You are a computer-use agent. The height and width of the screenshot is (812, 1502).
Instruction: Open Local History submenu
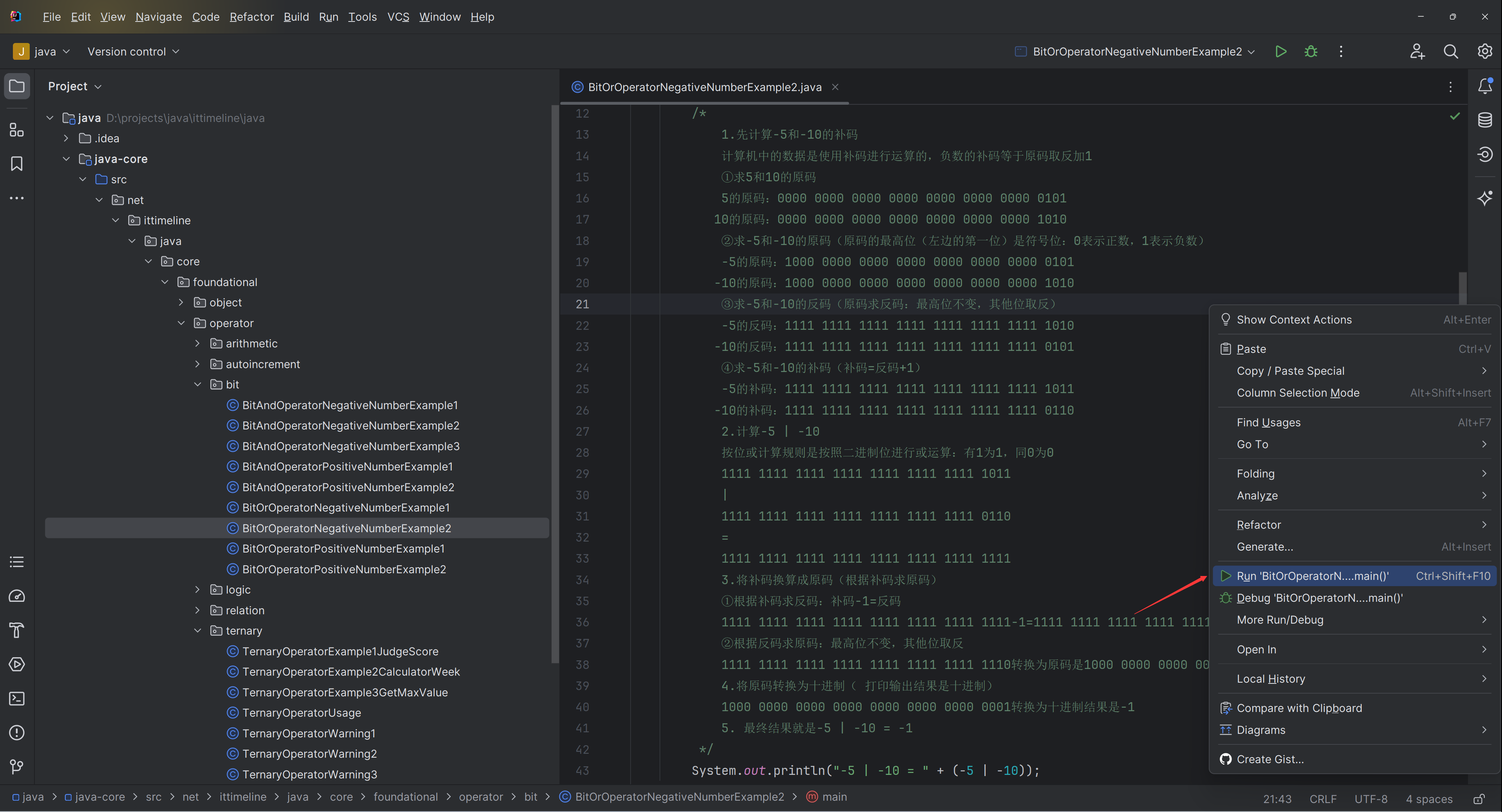(x=1355, y=678)
